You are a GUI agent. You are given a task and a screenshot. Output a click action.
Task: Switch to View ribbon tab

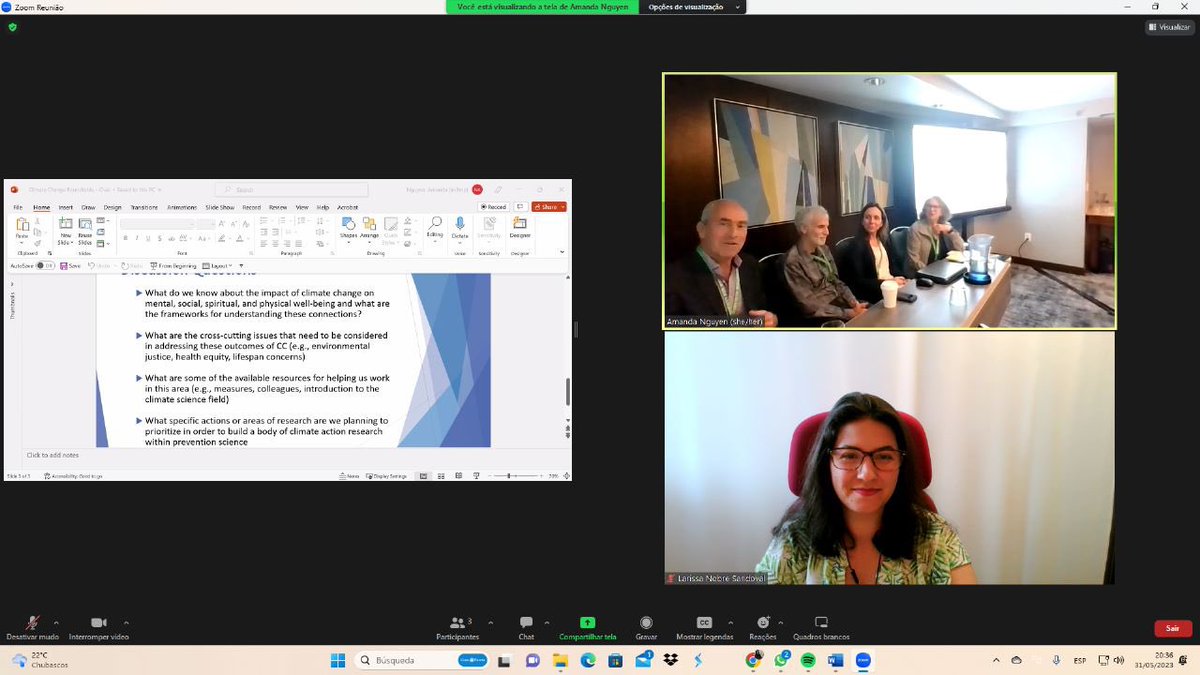(302, 208)
